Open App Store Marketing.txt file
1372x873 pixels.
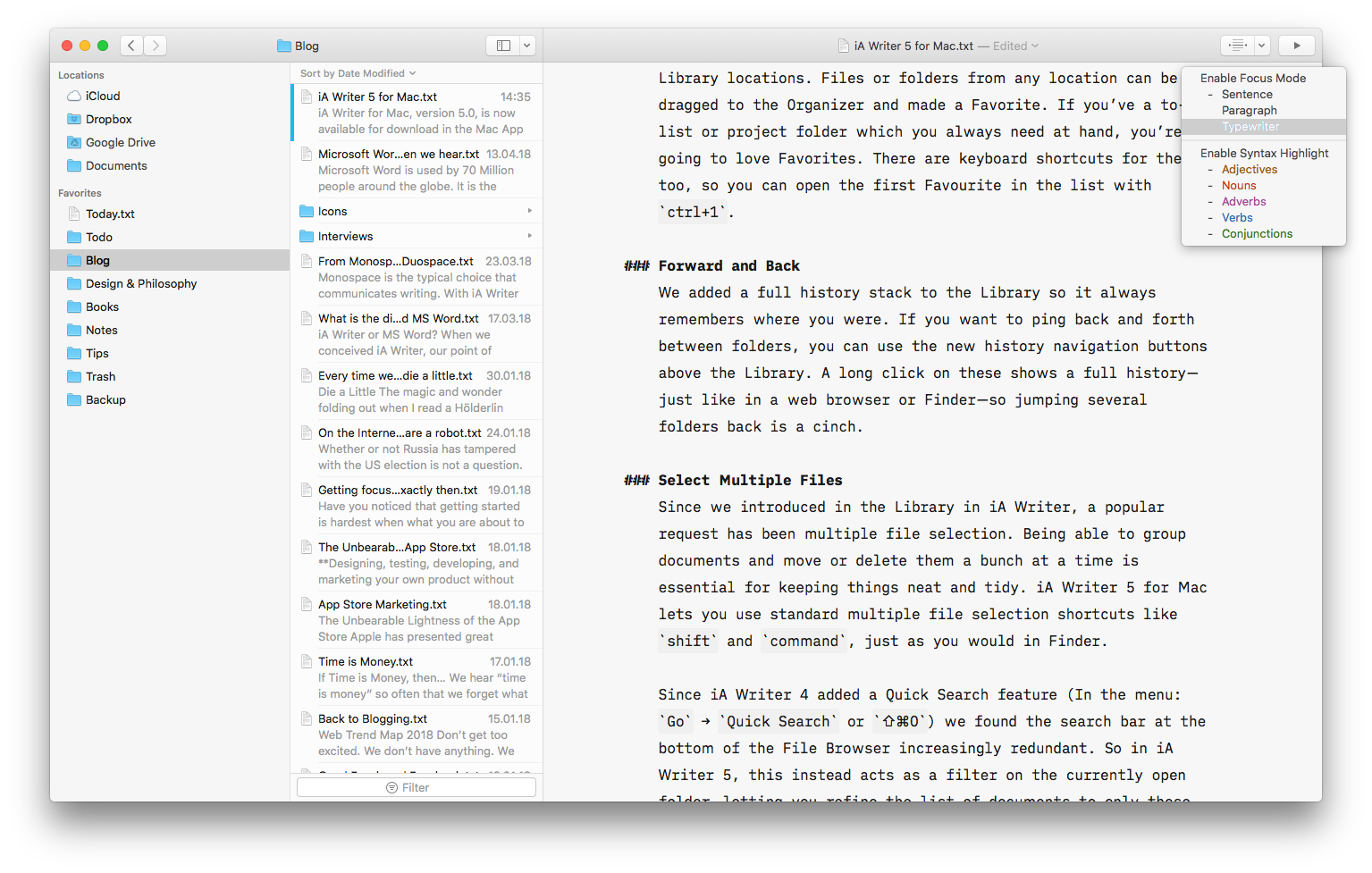417,620
